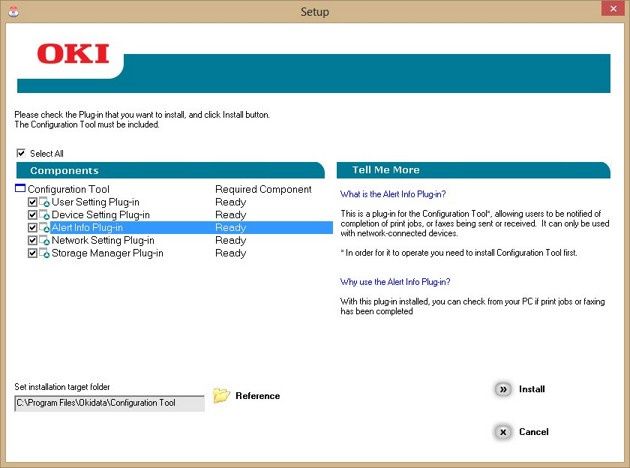This screenshot has width=630, height=468.
Task: Click the 'Set installation target folder' label
Action: pos(62,387)
